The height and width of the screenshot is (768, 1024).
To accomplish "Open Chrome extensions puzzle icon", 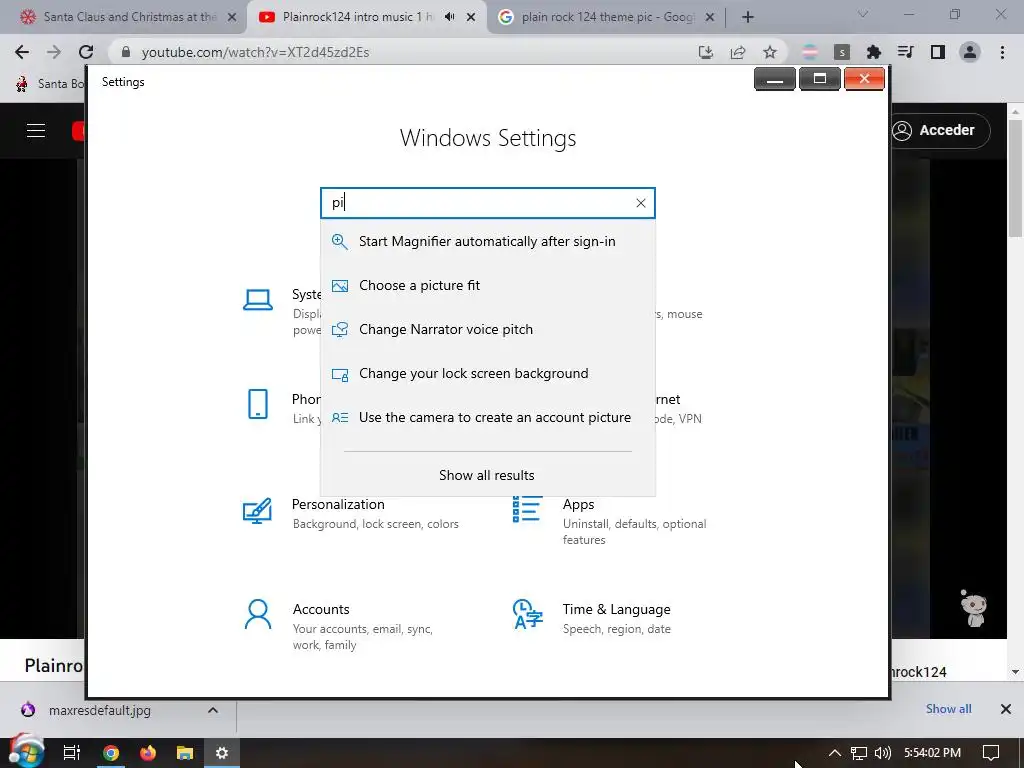I will pos(874,52).
